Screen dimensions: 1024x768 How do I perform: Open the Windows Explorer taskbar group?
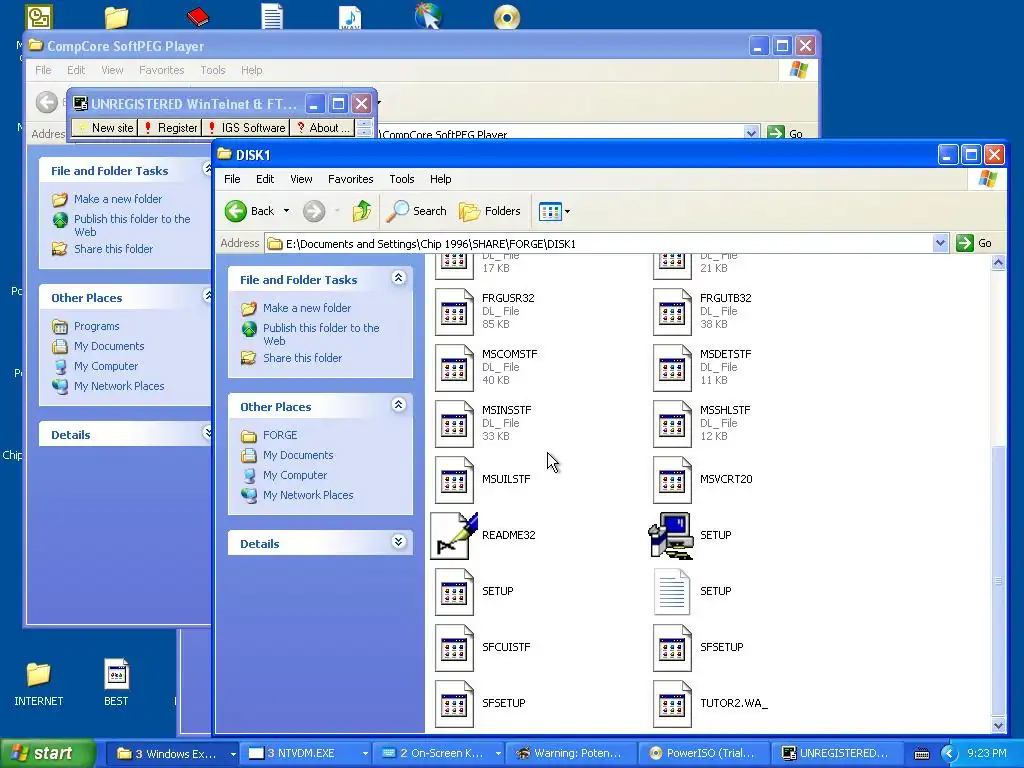click(172, 754)
